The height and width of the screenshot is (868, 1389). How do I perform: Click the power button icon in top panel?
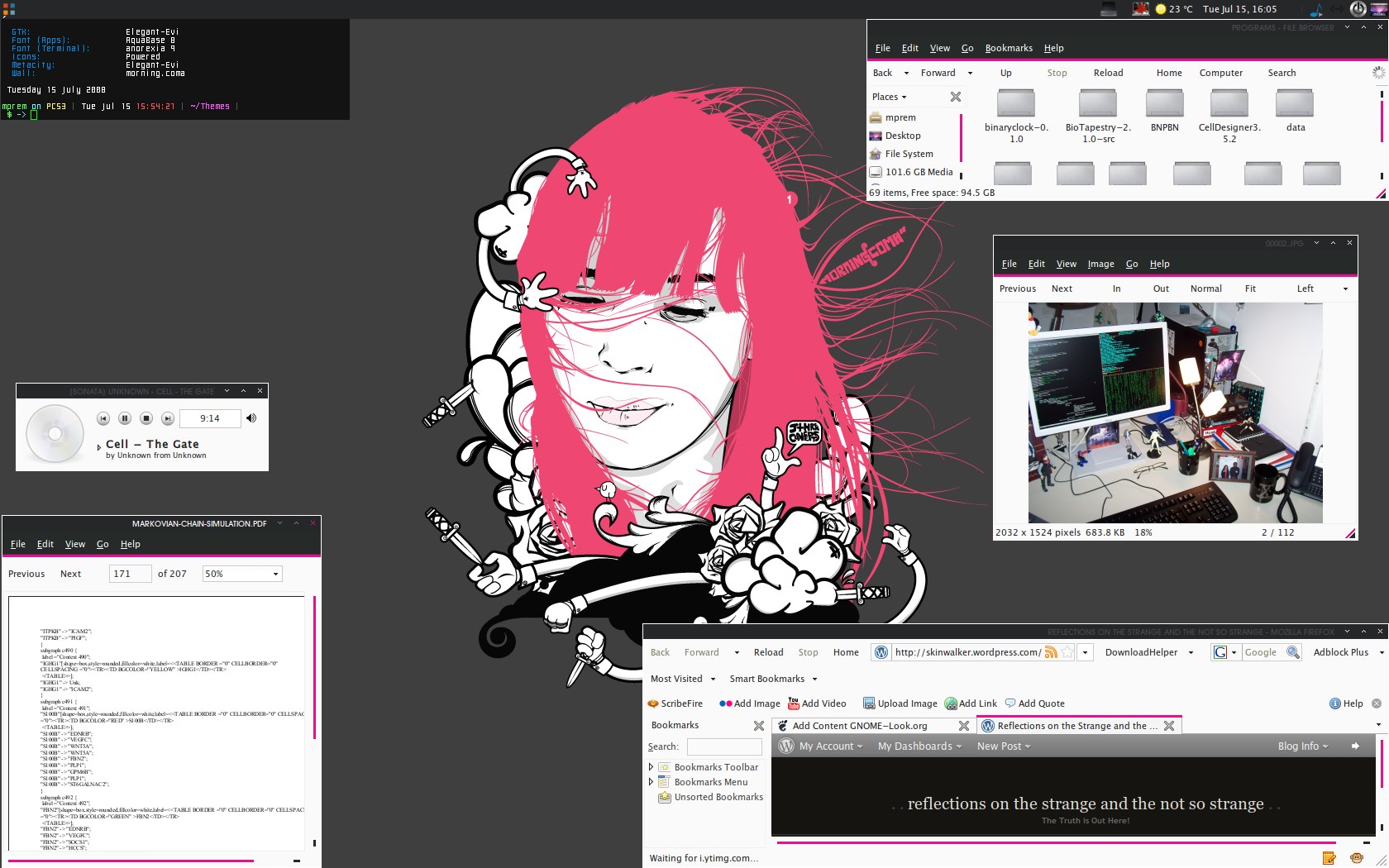point(1358,9)
